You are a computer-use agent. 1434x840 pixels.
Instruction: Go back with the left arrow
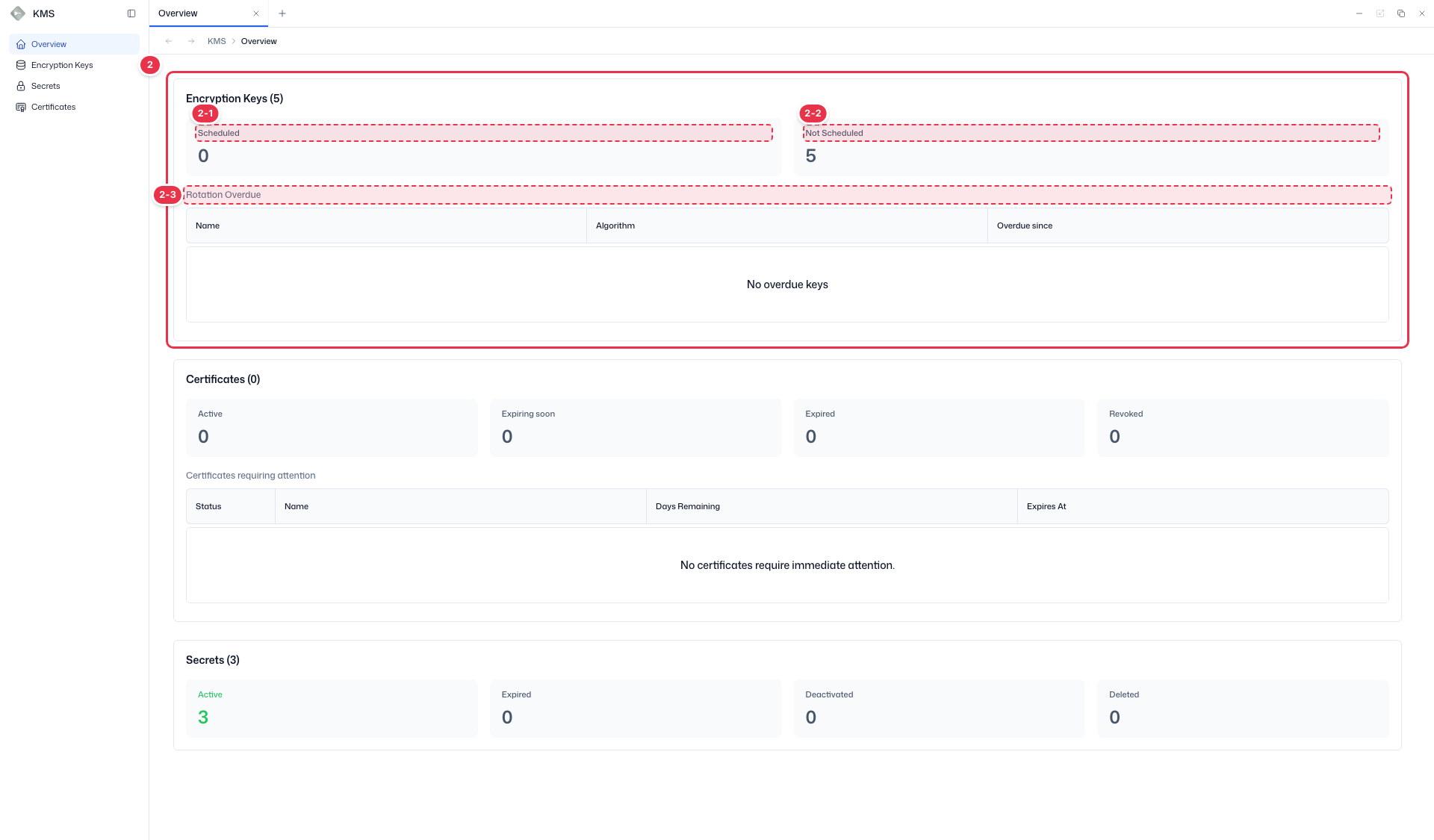point(169,41)
